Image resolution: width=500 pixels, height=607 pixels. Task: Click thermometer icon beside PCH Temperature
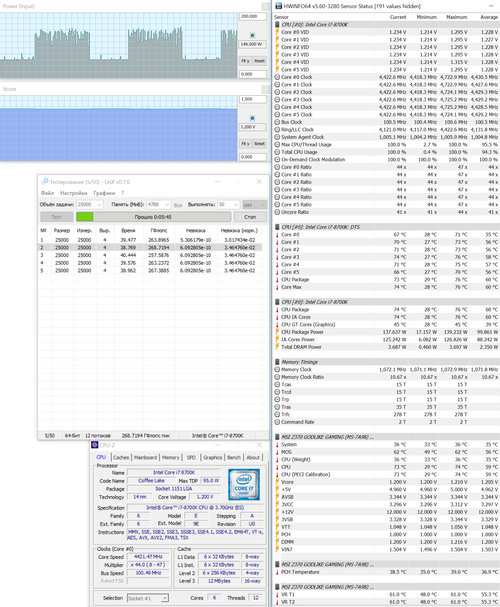277,572
